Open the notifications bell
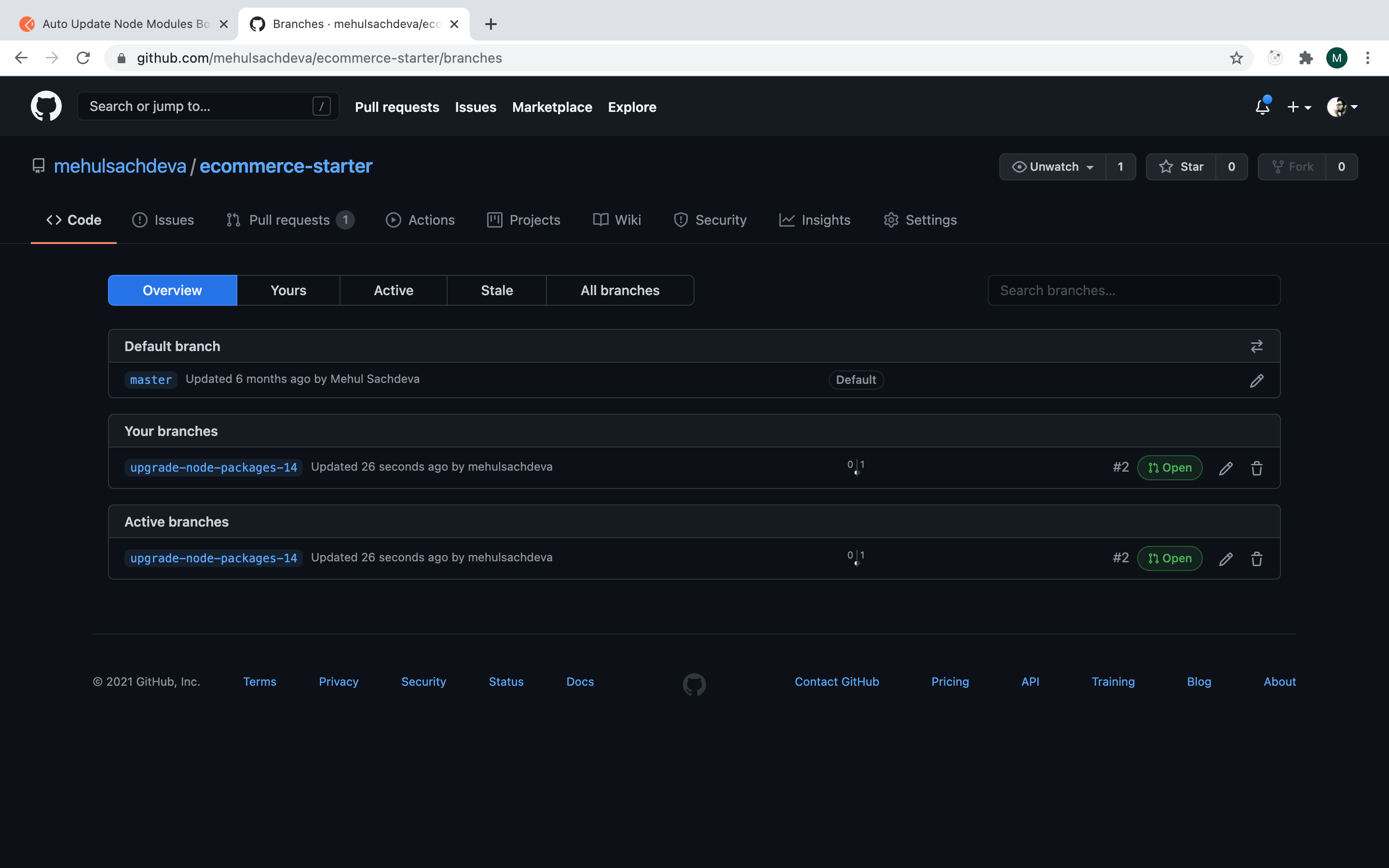Viewport: 1389px width, 868px height. click(1262, 107)
